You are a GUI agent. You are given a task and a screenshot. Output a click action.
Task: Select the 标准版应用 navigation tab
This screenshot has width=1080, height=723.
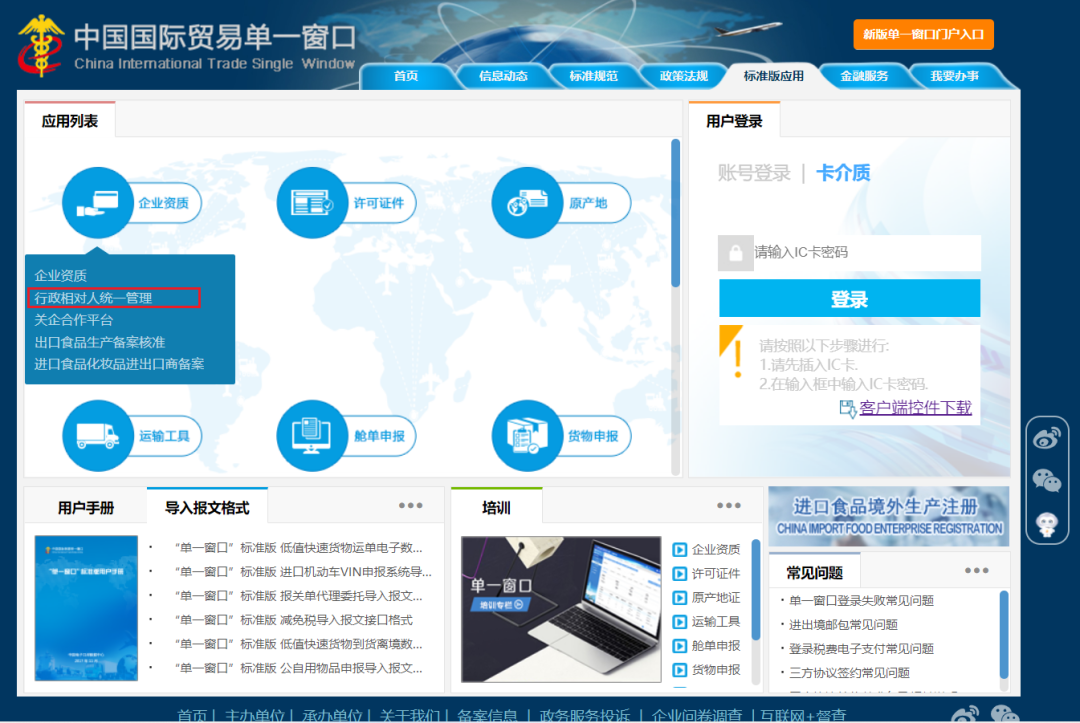click(773, 76)
